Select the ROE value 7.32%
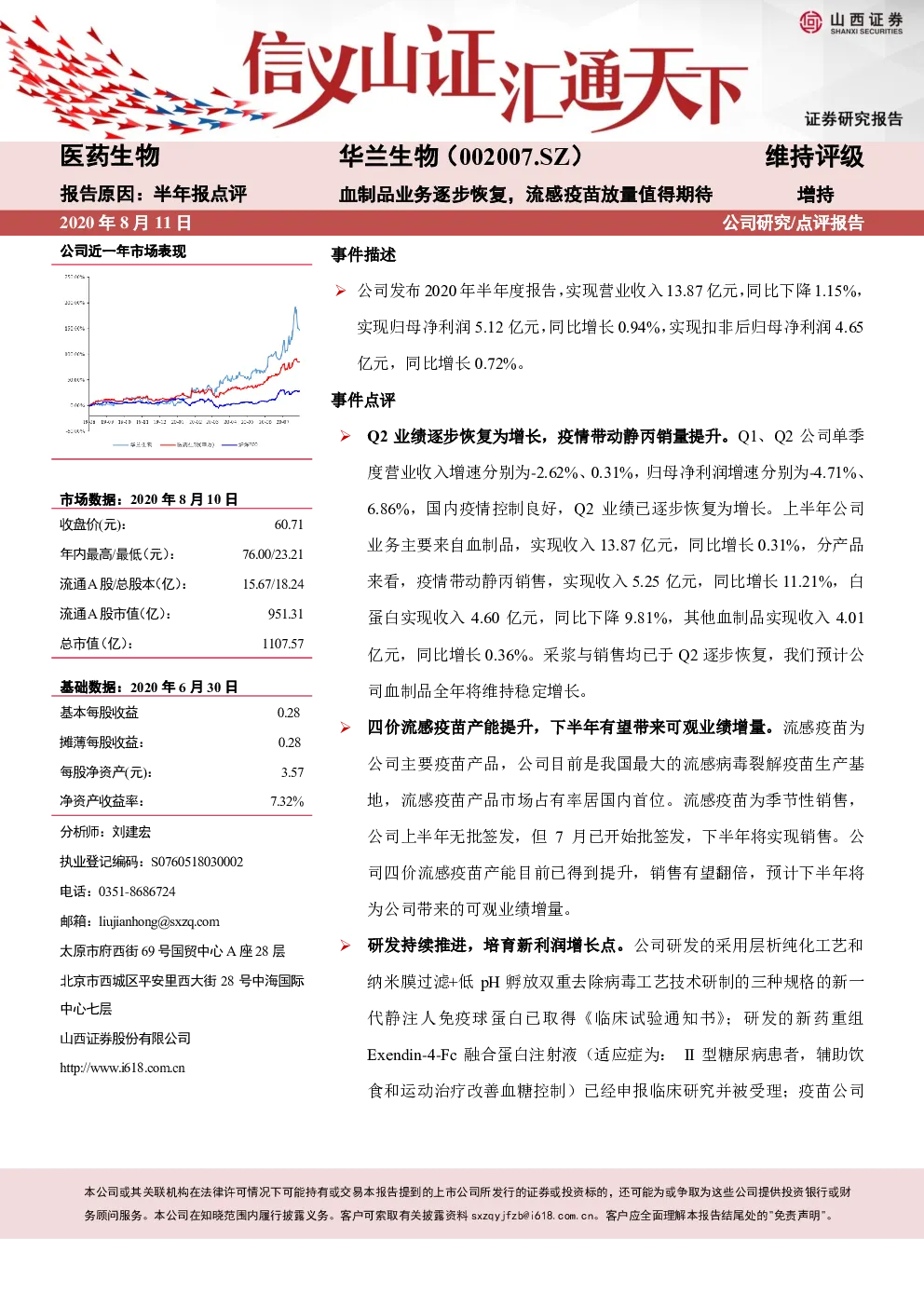 (287, 801)
